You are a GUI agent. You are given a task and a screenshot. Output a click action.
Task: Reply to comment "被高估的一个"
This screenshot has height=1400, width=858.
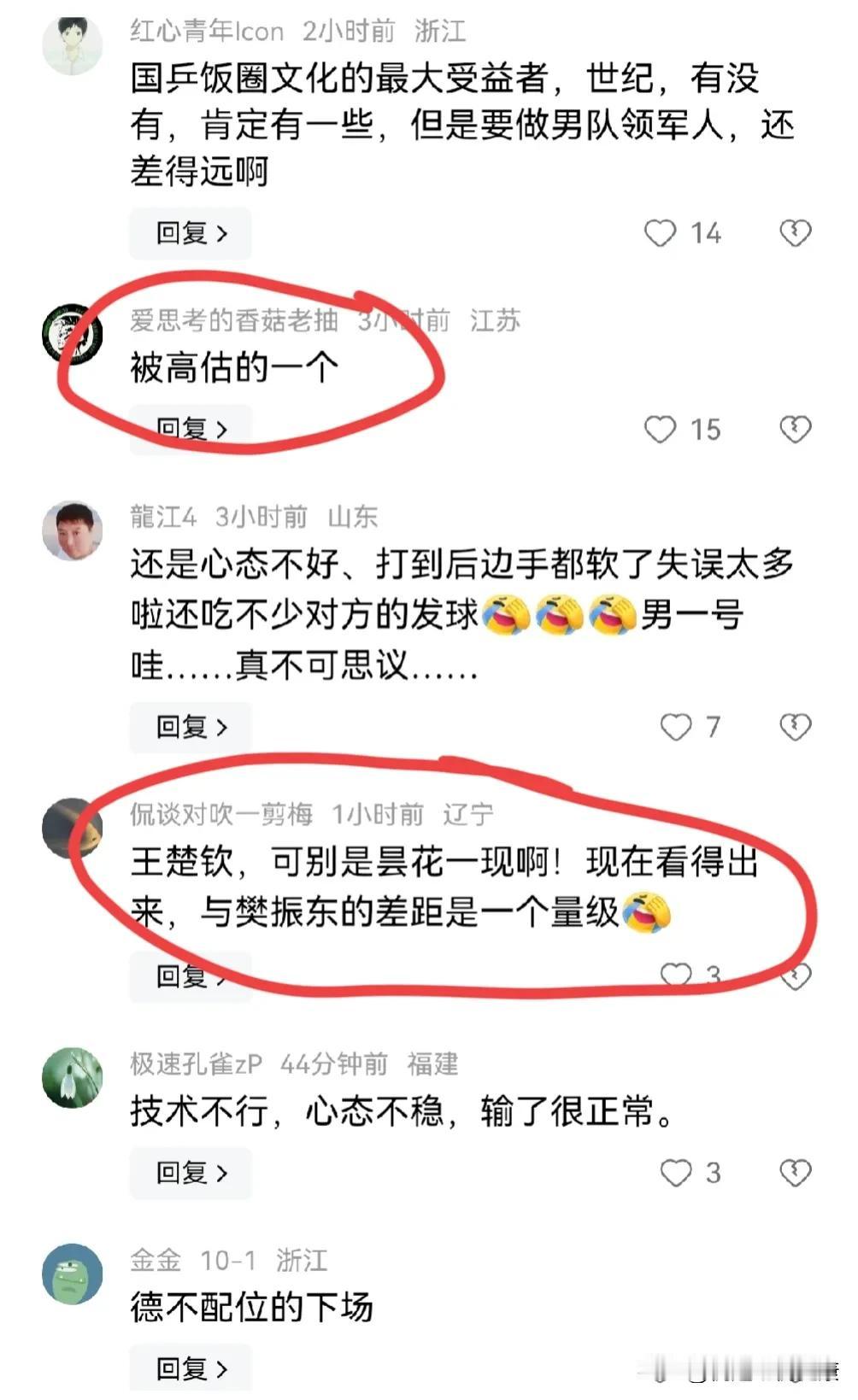coord(191,430)
